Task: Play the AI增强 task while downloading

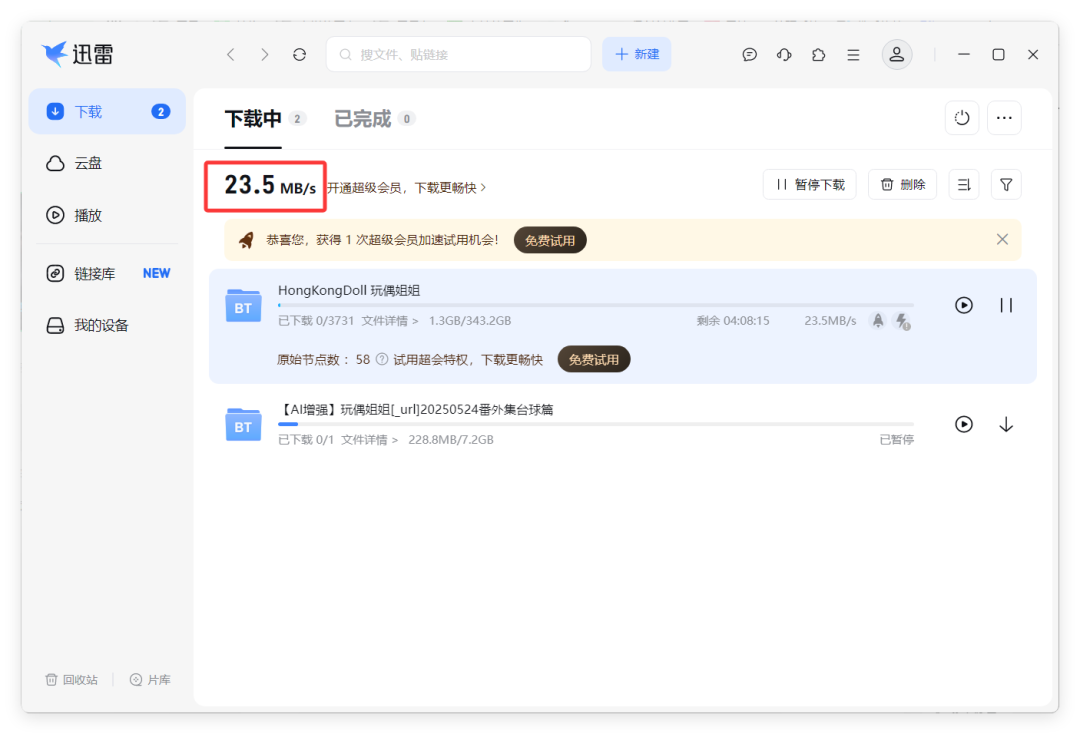Action: click(x=964, y=424)
